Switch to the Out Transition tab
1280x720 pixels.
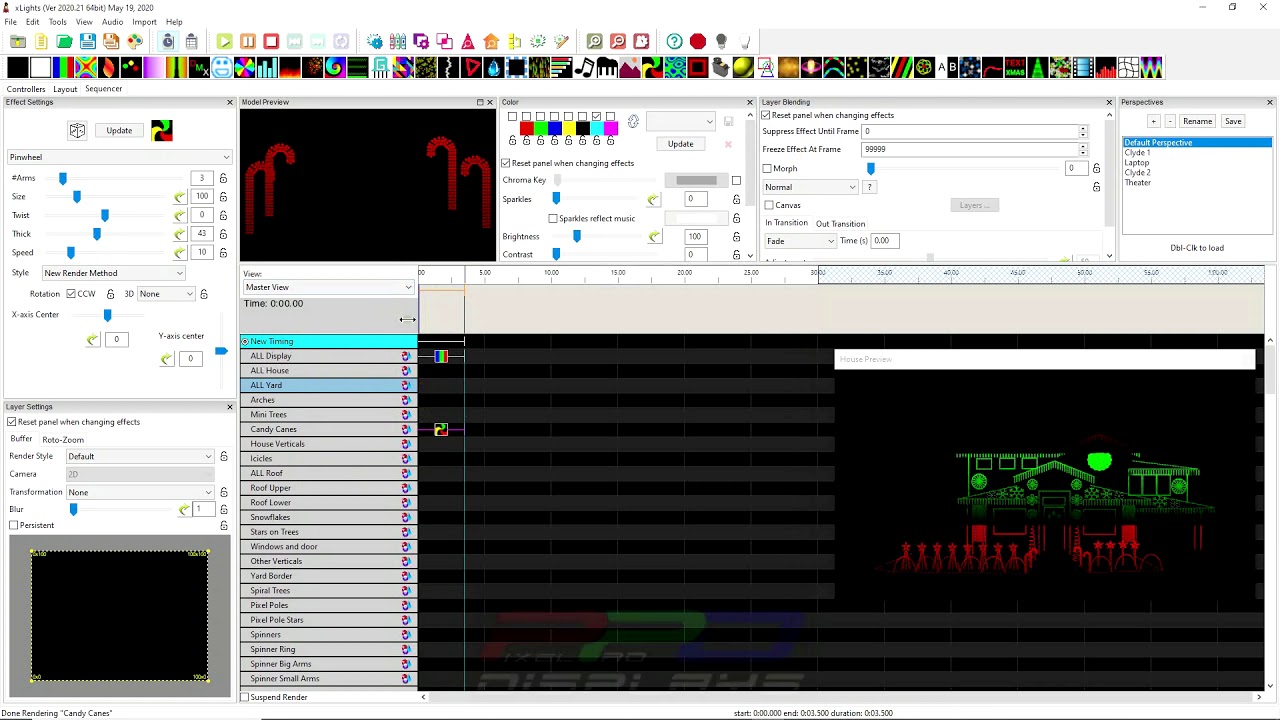point(840,224)
